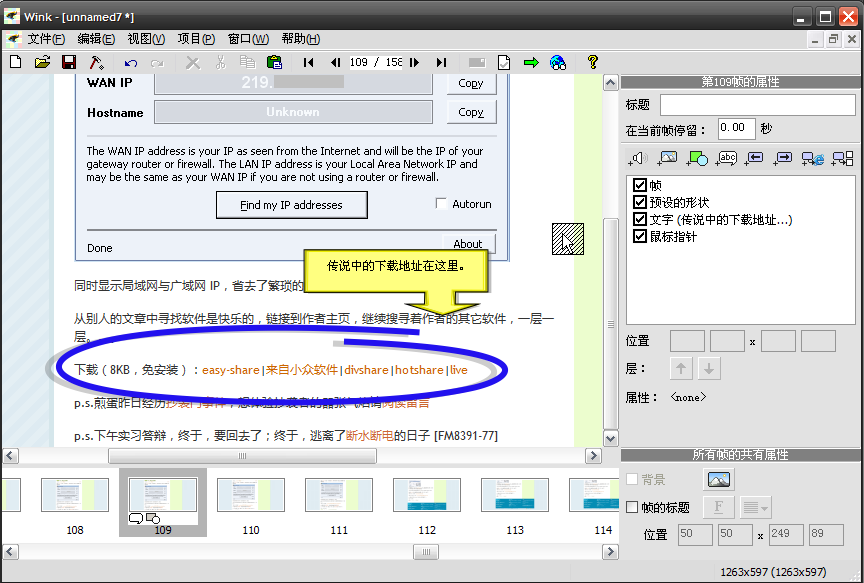
Task: Undo the last action
Action: click(x=131, y=63)
